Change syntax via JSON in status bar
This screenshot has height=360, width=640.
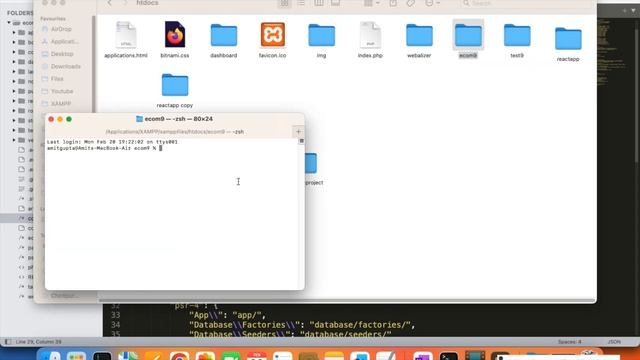[x=614, y=342]
